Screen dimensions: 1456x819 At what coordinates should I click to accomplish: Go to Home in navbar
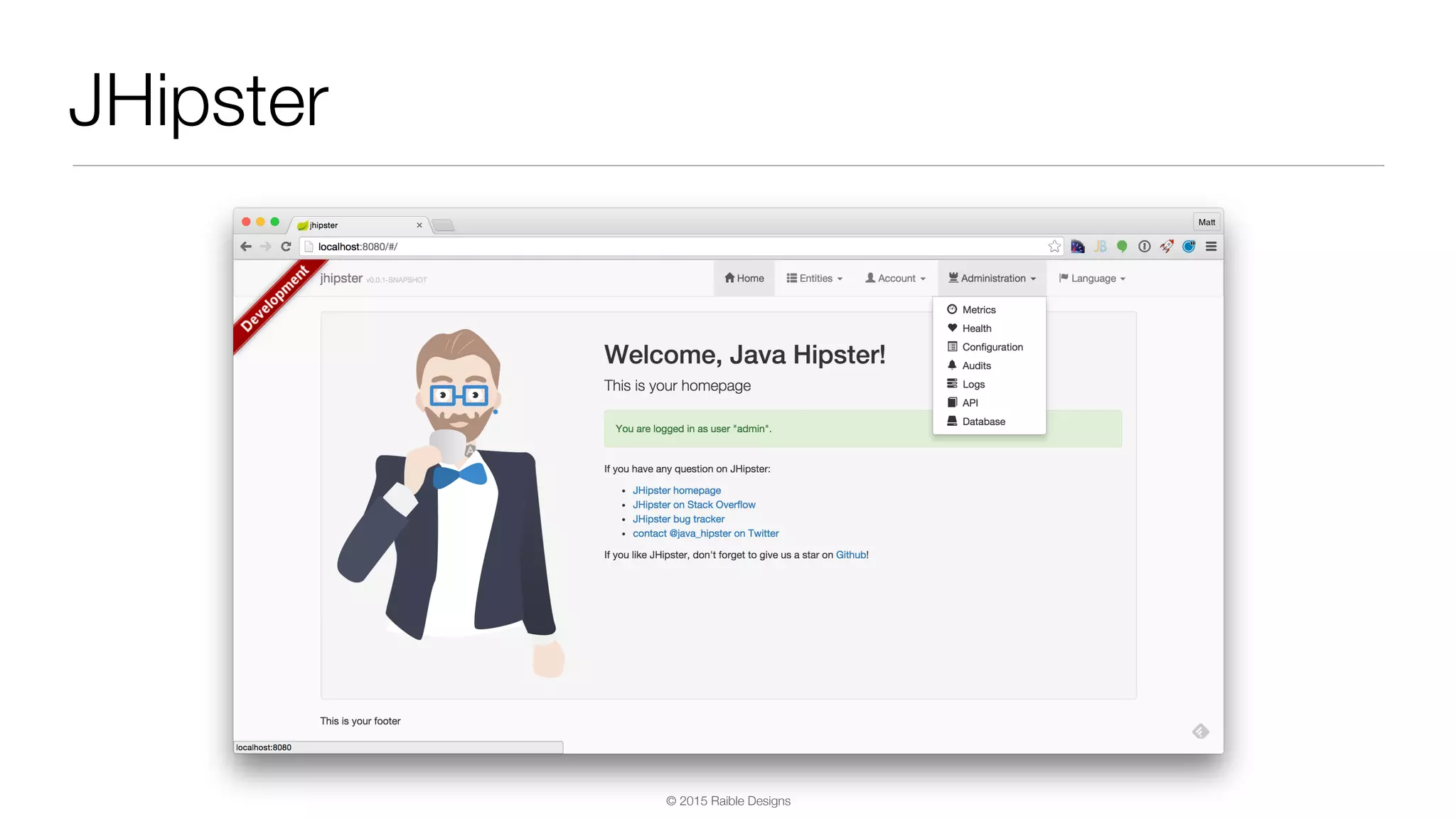pos(744,279)
